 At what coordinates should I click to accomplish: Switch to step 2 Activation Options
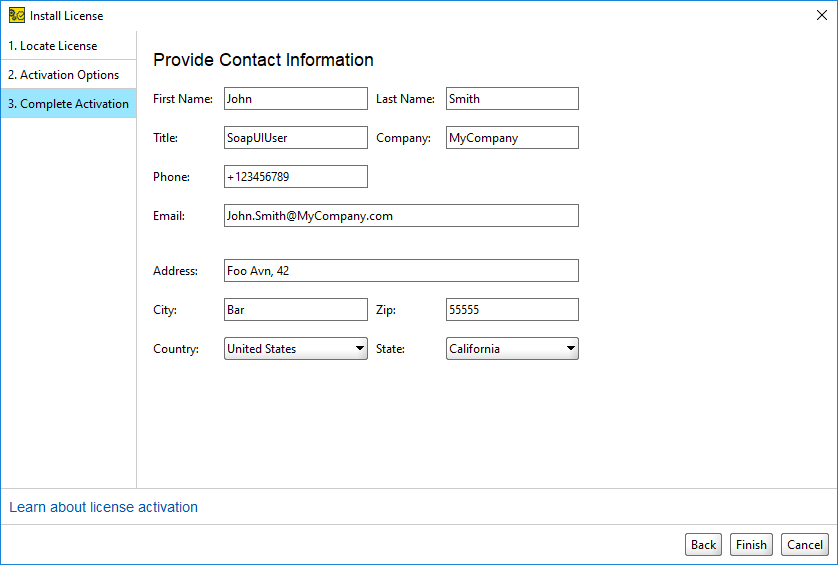[x=68, y=74]
